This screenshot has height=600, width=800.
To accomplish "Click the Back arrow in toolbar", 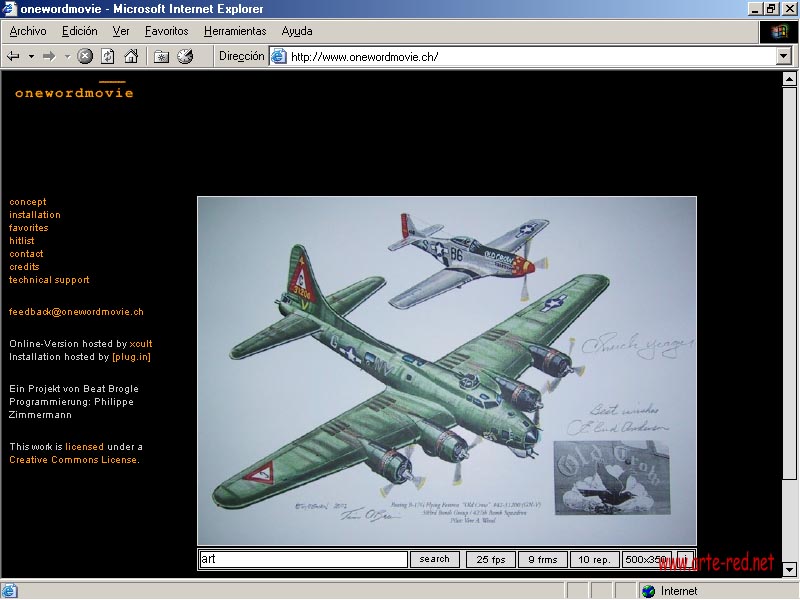I will (x=14, y=57).
